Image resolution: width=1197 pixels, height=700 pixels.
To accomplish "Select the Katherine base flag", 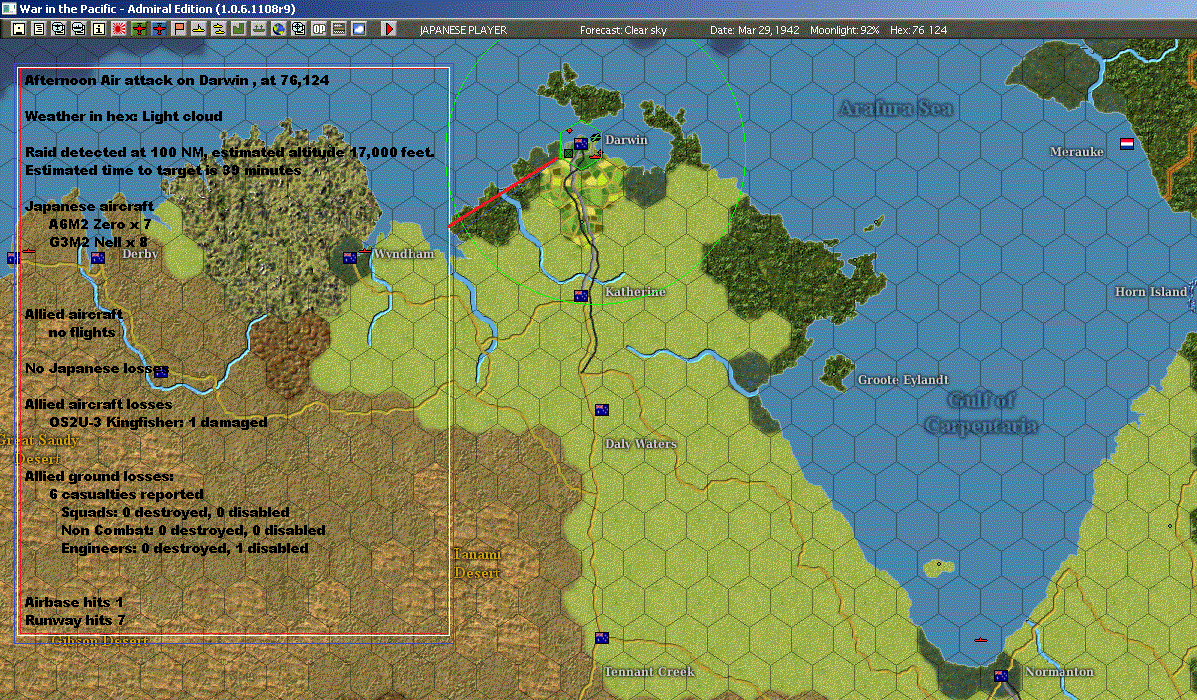I will point(581,295).
